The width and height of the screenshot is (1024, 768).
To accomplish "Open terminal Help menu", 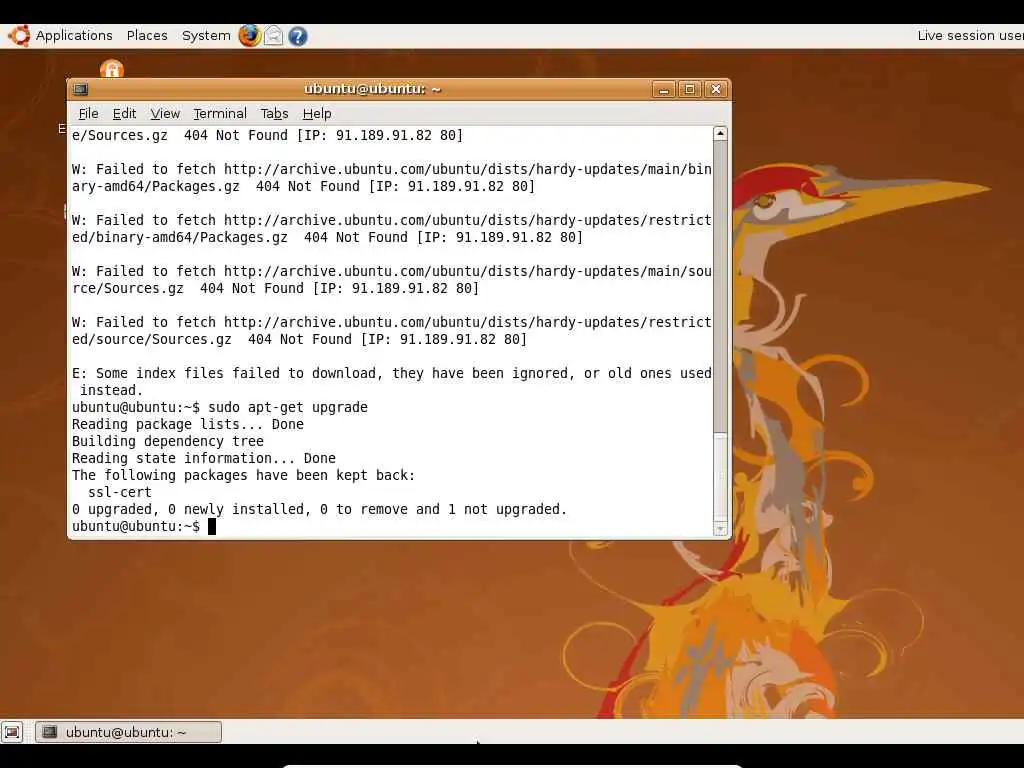I will click(317, 114).
